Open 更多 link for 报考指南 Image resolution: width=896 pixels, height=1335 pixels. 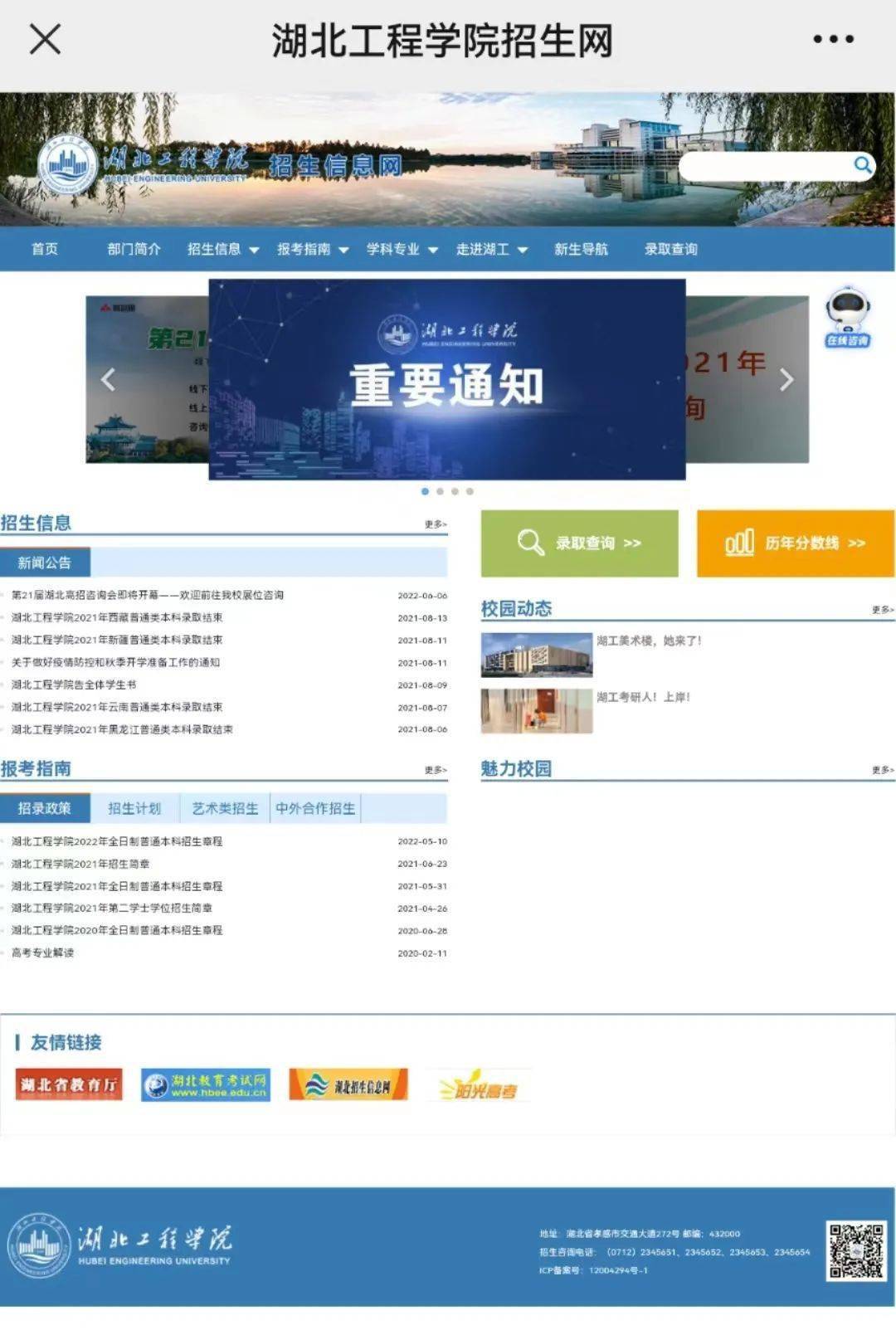pos(436,770)
